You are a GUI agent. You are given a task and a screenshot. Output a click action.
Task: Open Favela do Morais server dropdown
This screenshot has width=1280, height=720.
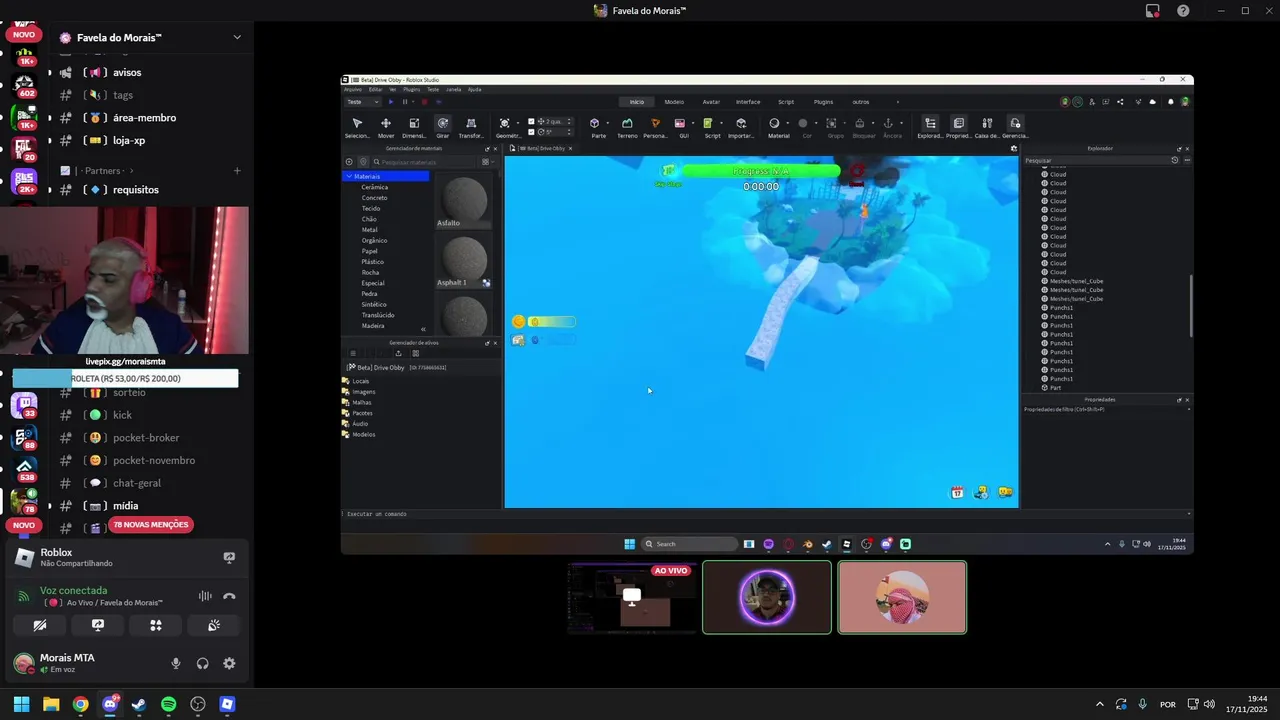pos(237,37)
